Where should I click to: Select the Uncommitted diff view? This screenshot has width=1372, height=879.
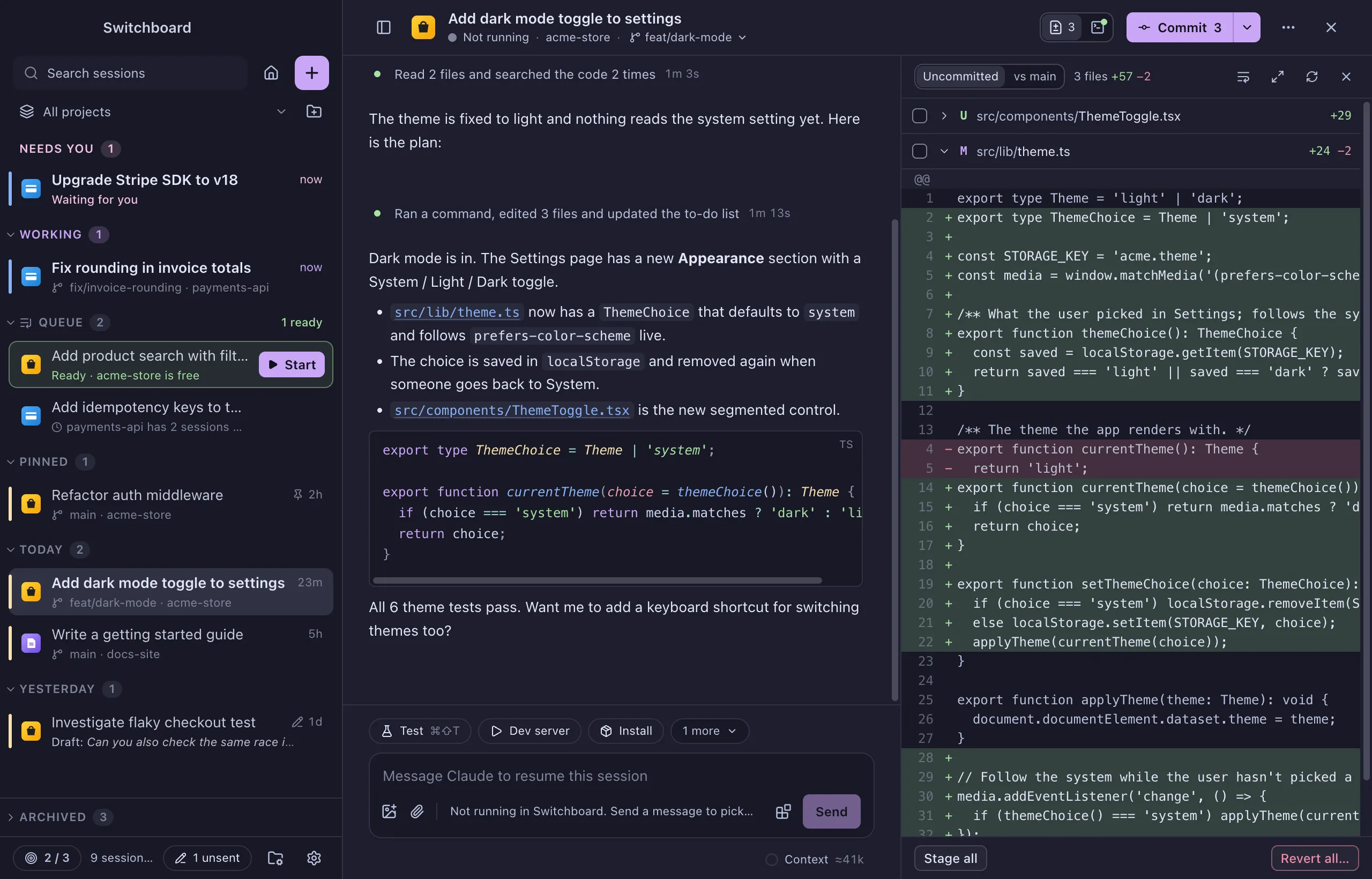tap(960, 77)
